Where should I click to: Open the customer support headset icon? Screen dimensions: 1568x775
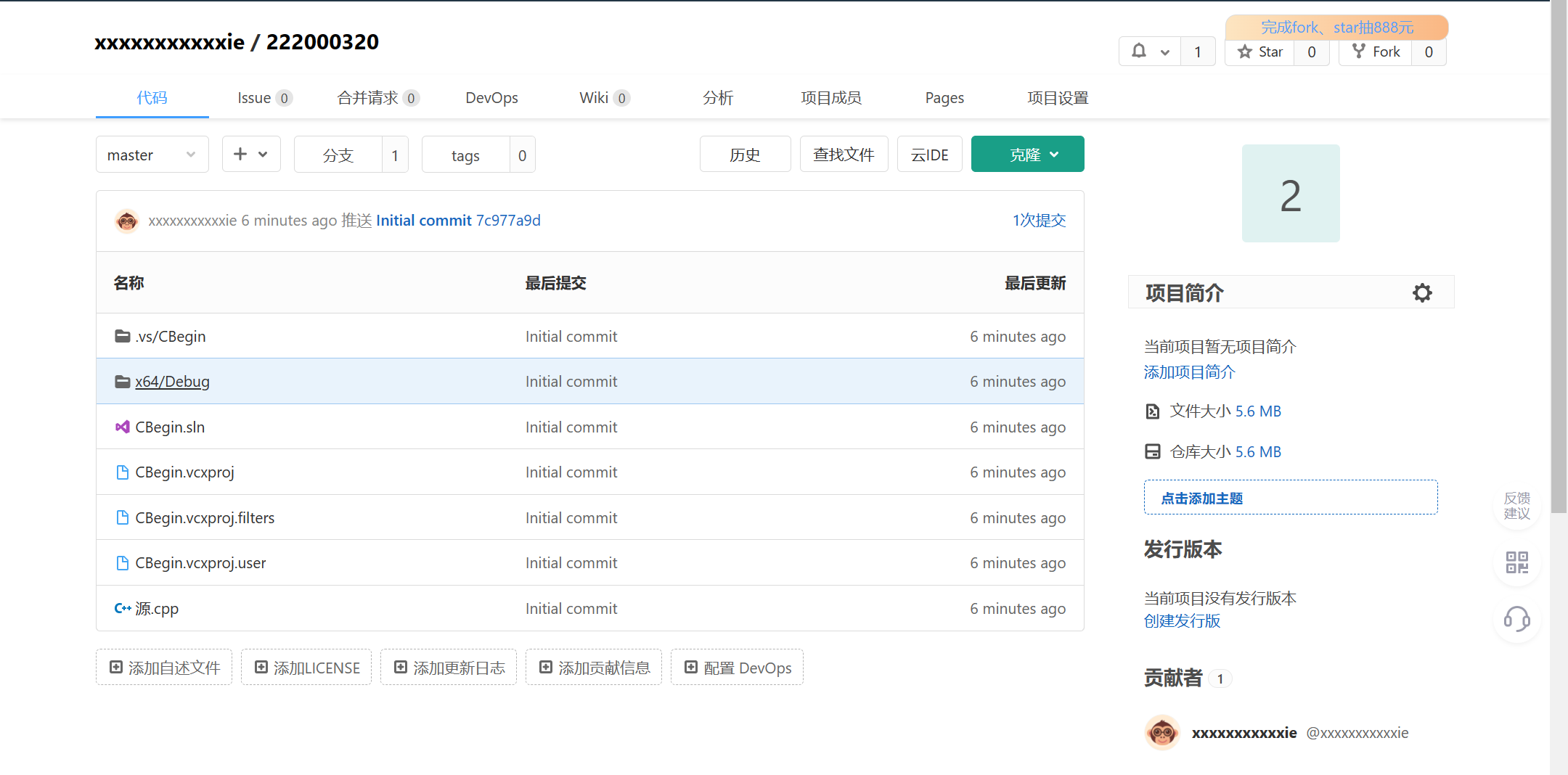(1516, 619)
